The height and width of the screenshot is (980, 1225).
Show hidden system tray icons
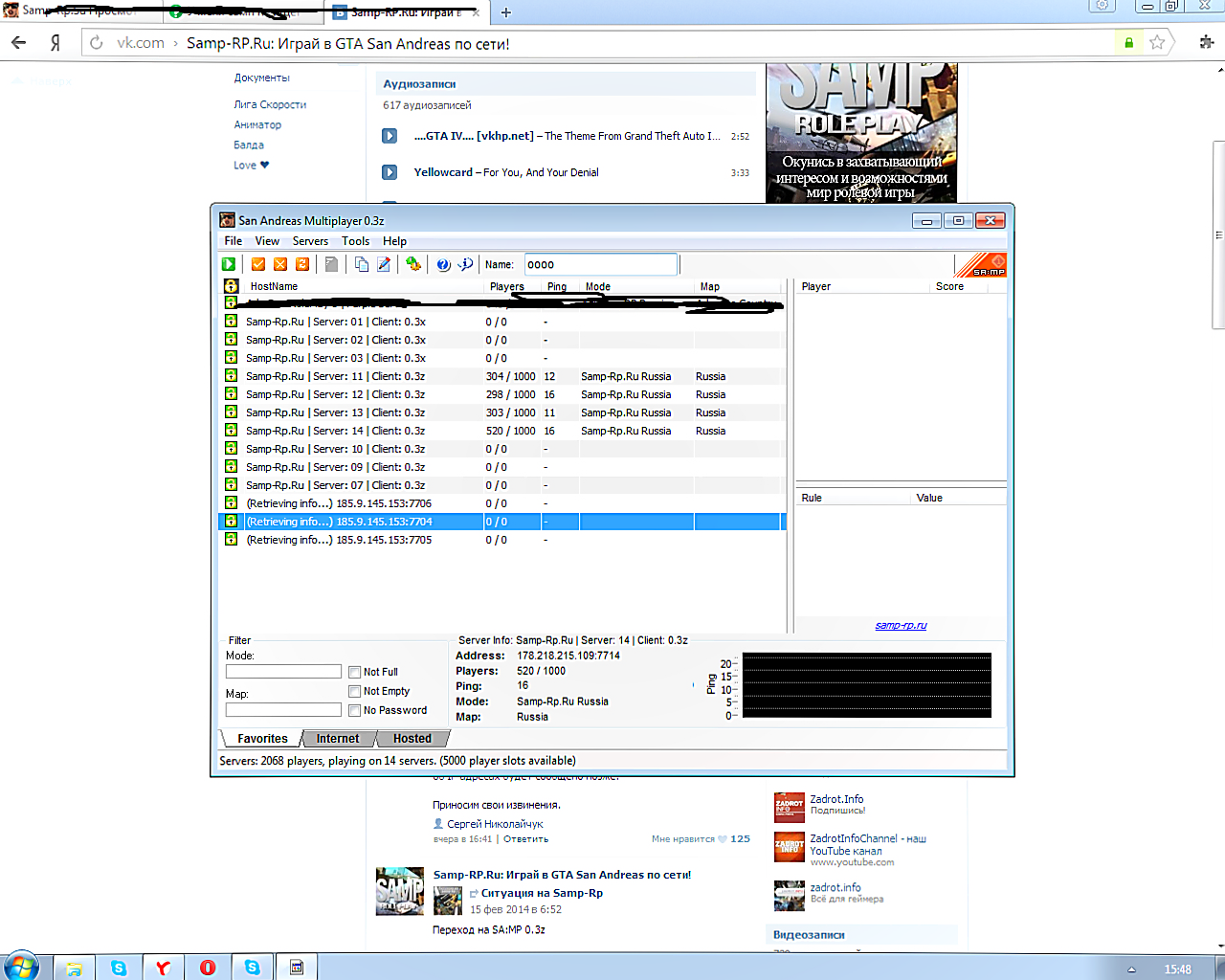click(1131, 969)
